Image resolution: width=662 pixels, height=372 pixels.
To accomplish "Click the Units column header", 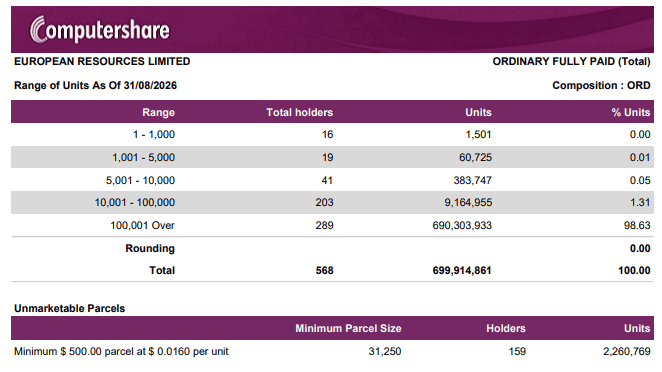I will [478, 112].
